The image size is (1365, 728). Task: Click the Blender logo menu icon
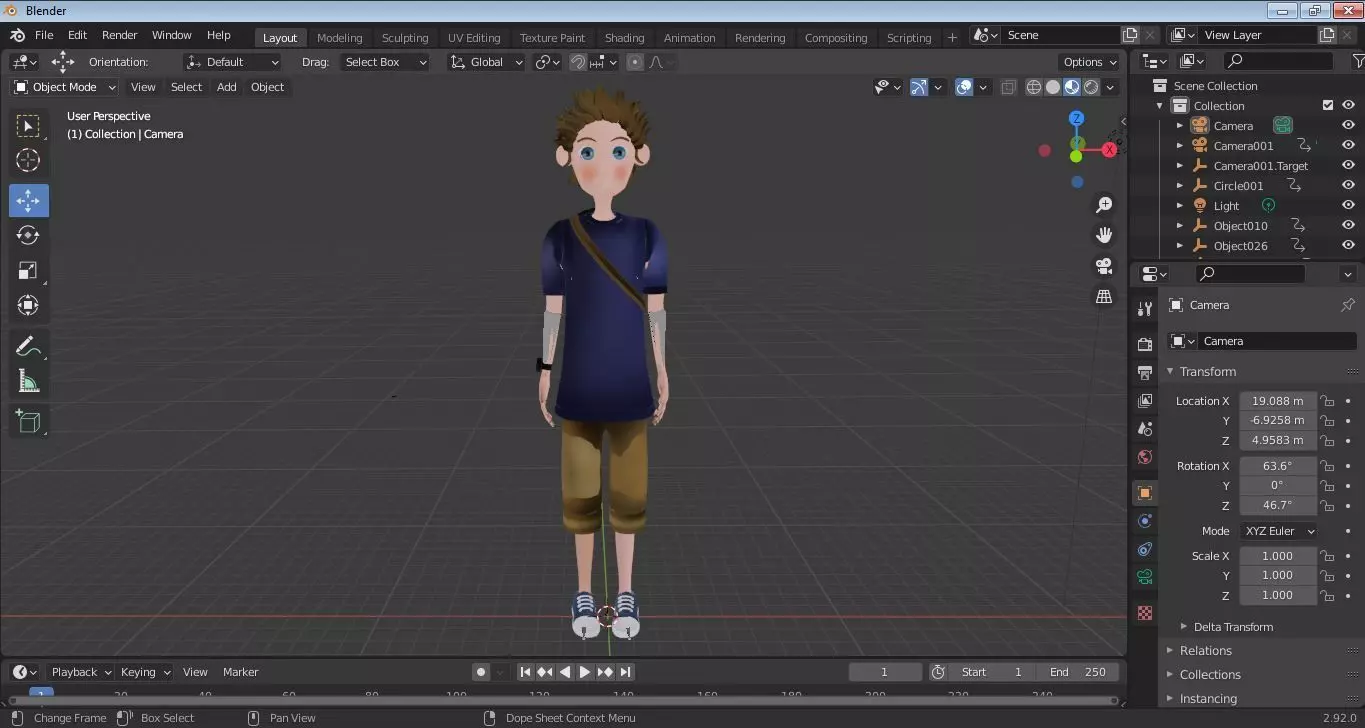point(17,35)
